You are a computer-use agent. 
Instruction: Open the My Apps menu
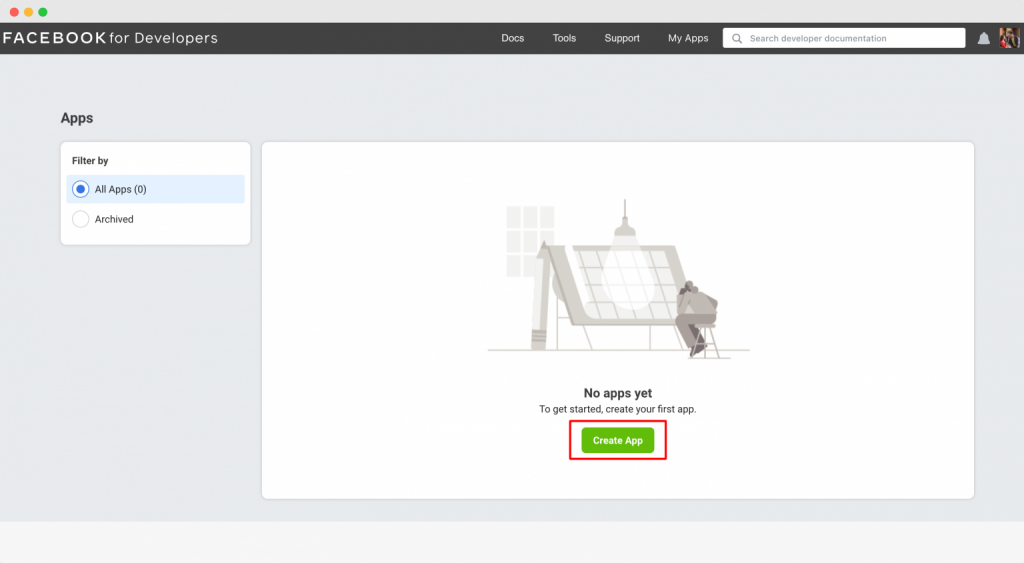click(x=688, y=39)
